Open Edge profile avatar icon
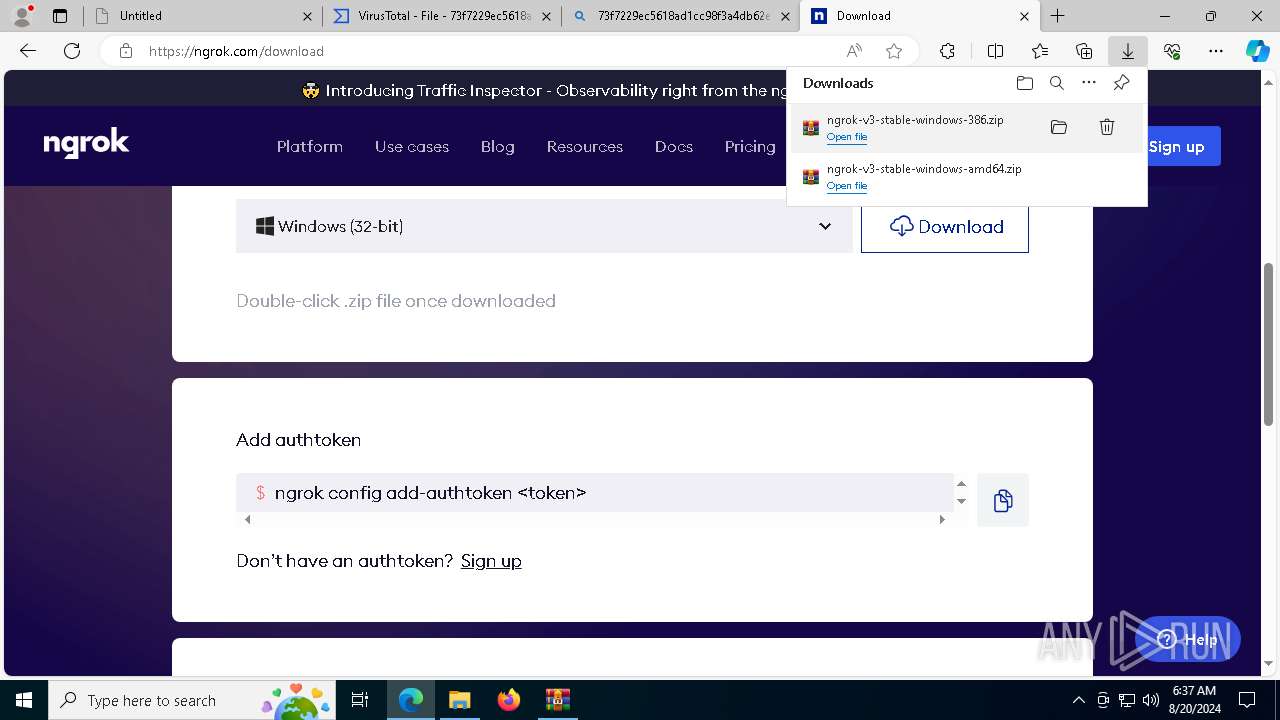This screenshot has width=1280, height=720. (x=22, y=16)
